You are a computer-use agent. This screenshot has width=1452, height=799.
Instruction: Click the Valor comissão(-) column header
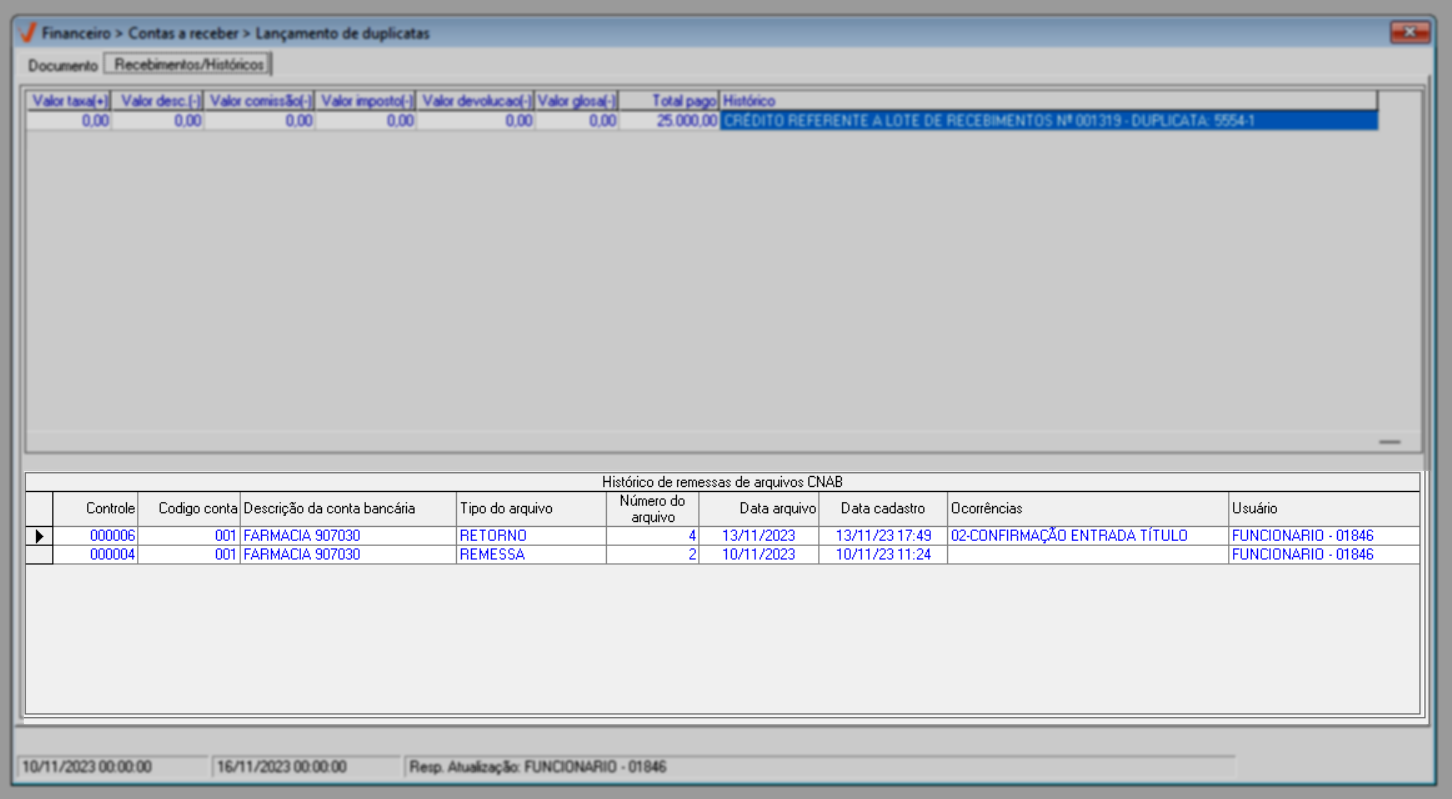coord(260,101)
